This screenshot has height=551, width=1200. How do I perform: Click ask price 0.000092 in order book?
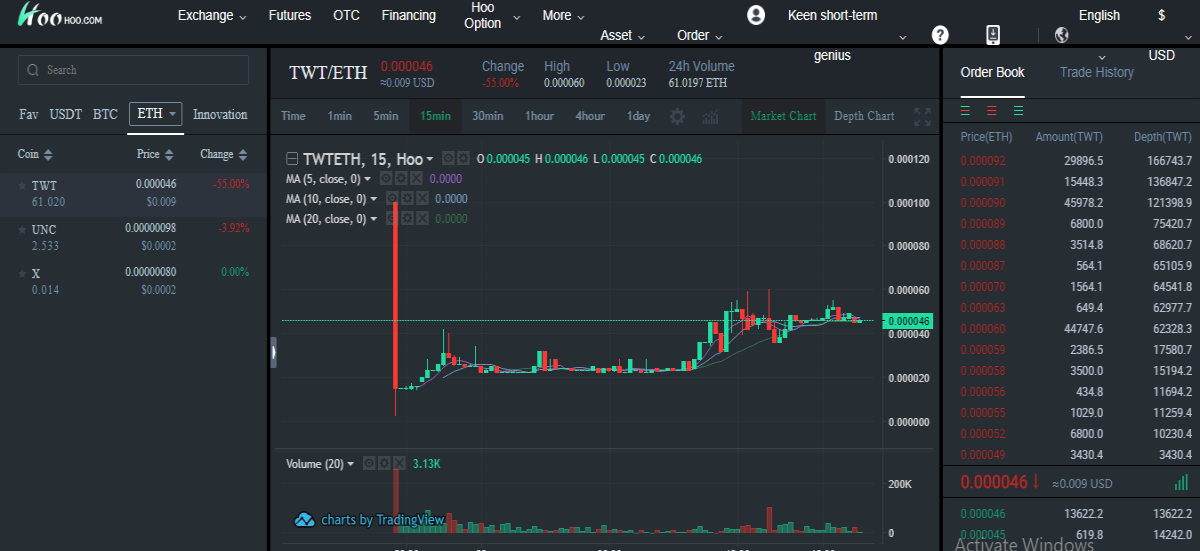click(x=983, y=160)
